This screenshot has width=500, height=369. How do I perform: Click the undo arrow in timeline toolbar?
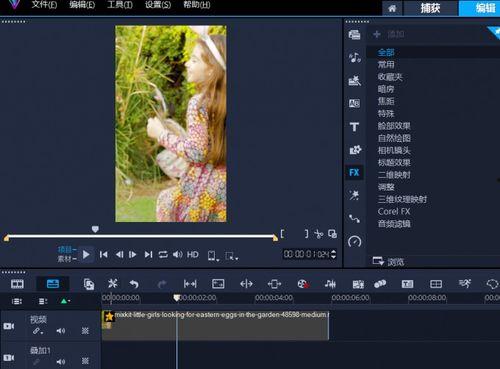[134, 284]
